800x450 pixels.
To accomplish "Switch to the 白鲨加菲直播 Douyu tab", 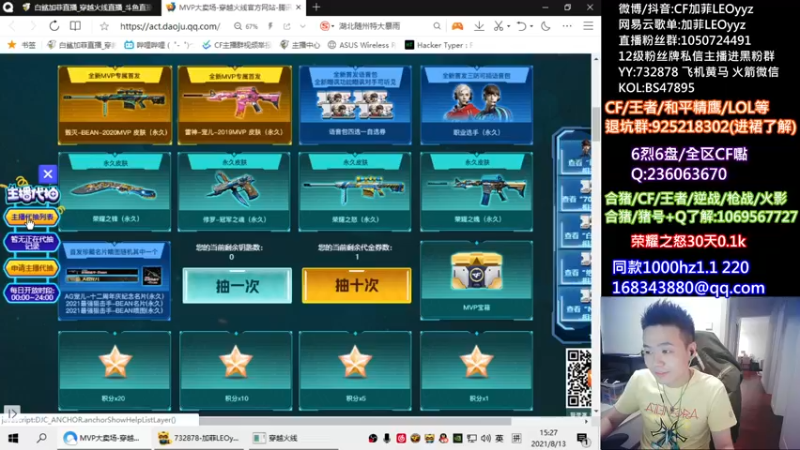I will pyautogui.click(x=88, y=8).
